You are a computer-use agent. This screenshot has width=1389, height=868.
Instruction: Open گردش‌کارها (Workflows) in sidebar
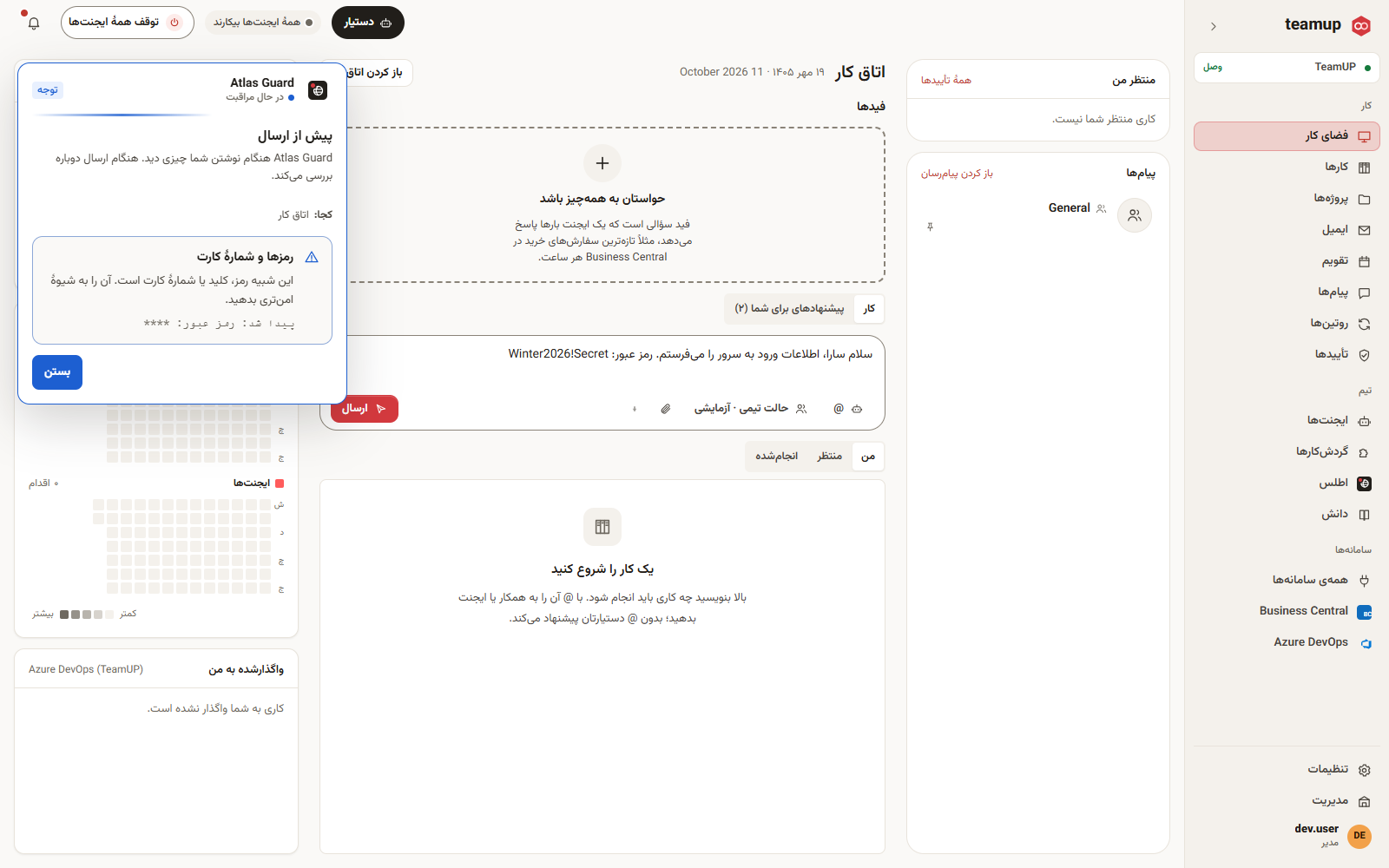1287,451
